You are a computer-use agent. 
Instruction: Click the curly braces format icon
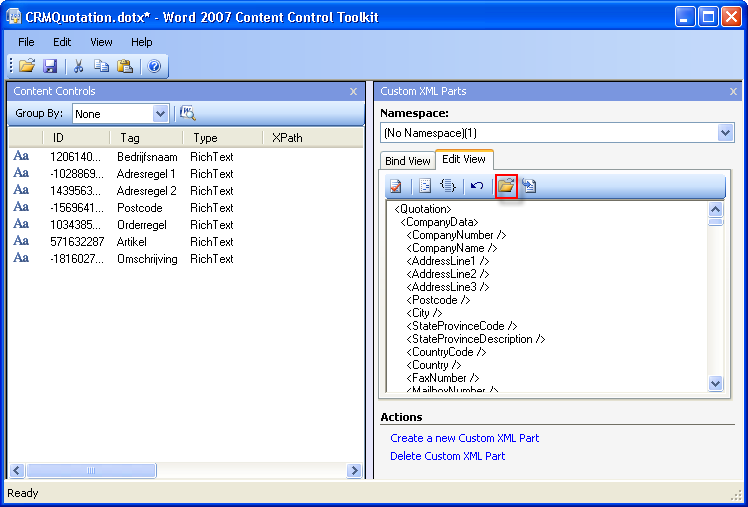[448, 186]
